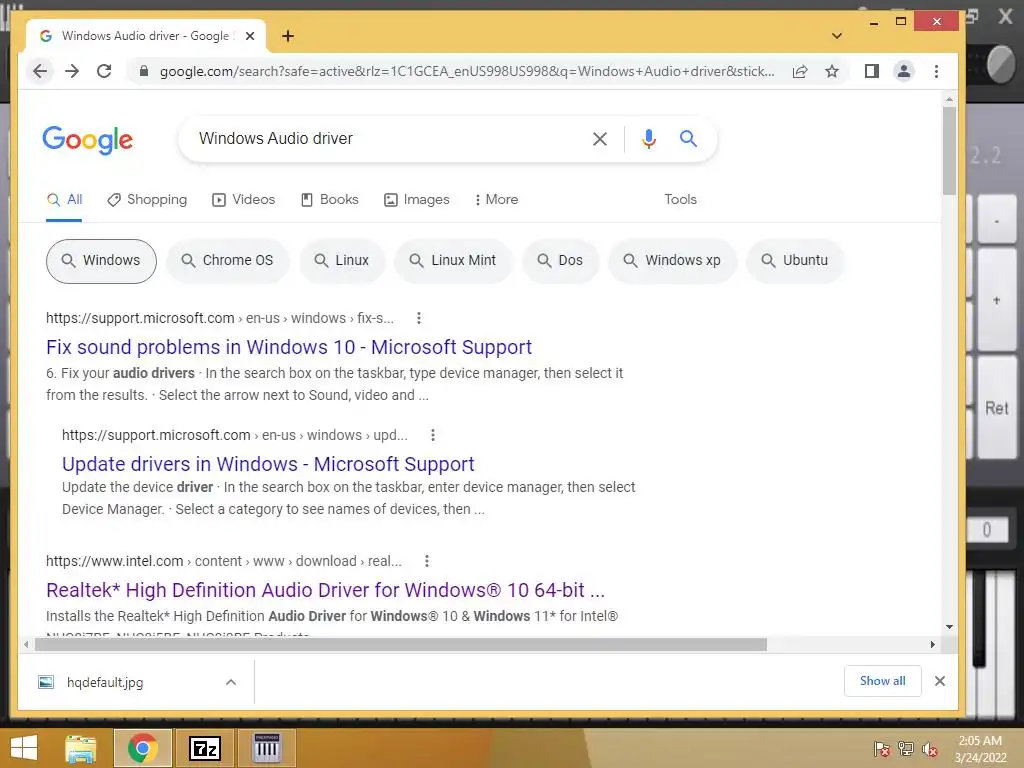Select the Ubuntu filter chip

click(x=795, y=261)
